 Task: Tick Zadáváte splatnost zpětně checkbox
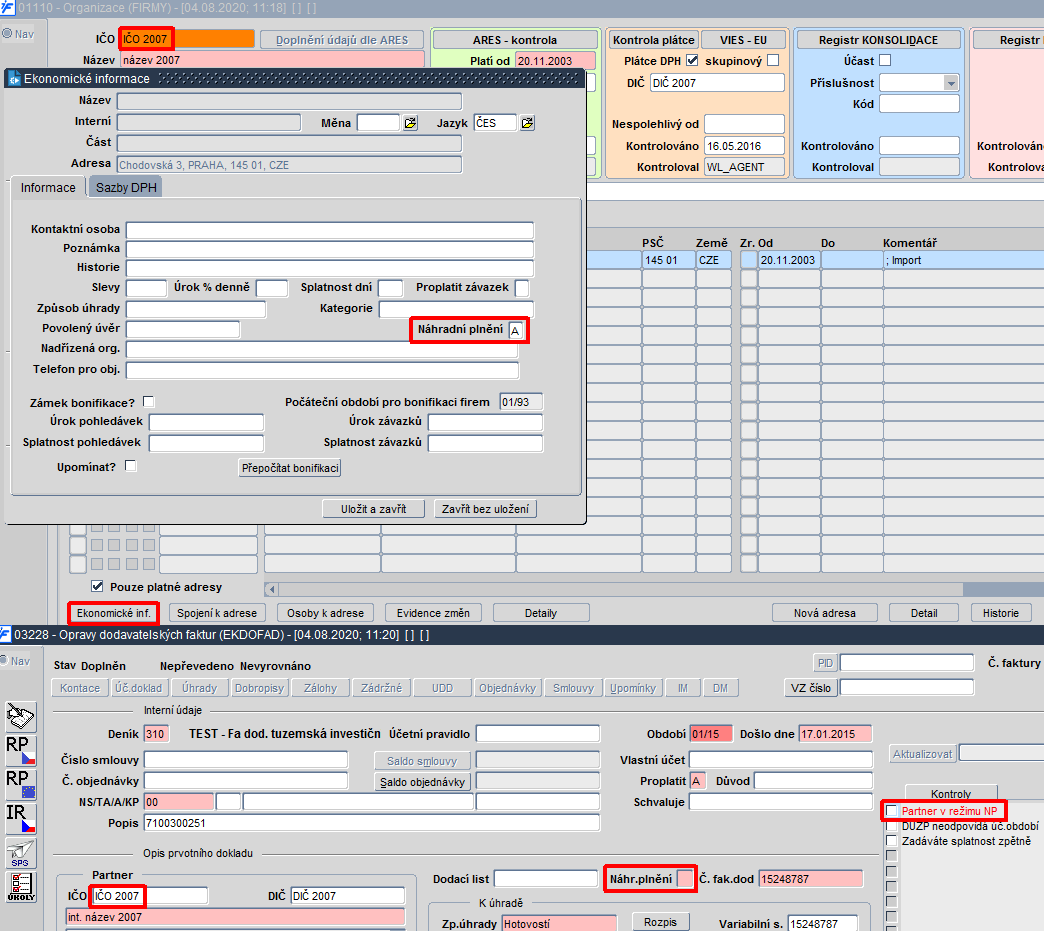(892, 840)
